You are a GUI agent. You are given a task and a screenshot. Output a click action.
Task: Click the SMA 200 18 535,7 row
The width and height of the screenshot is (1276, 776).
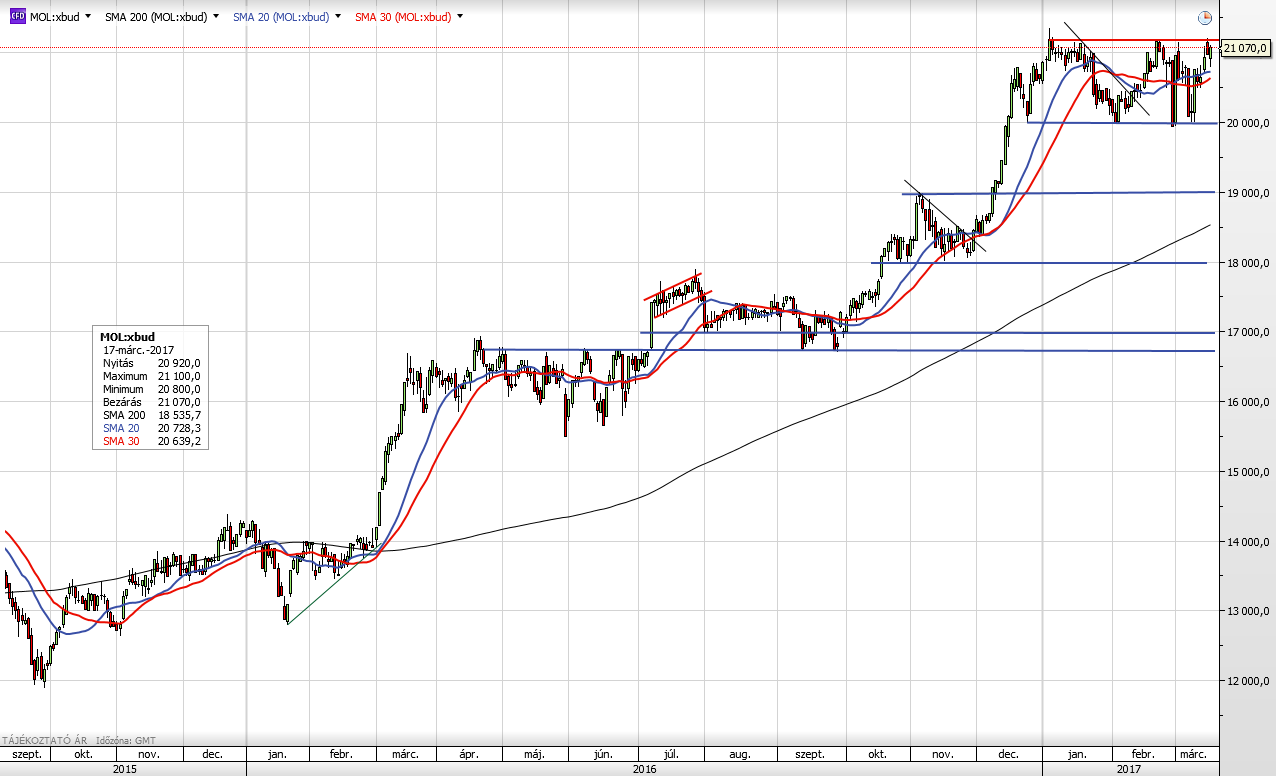[152, 415]
